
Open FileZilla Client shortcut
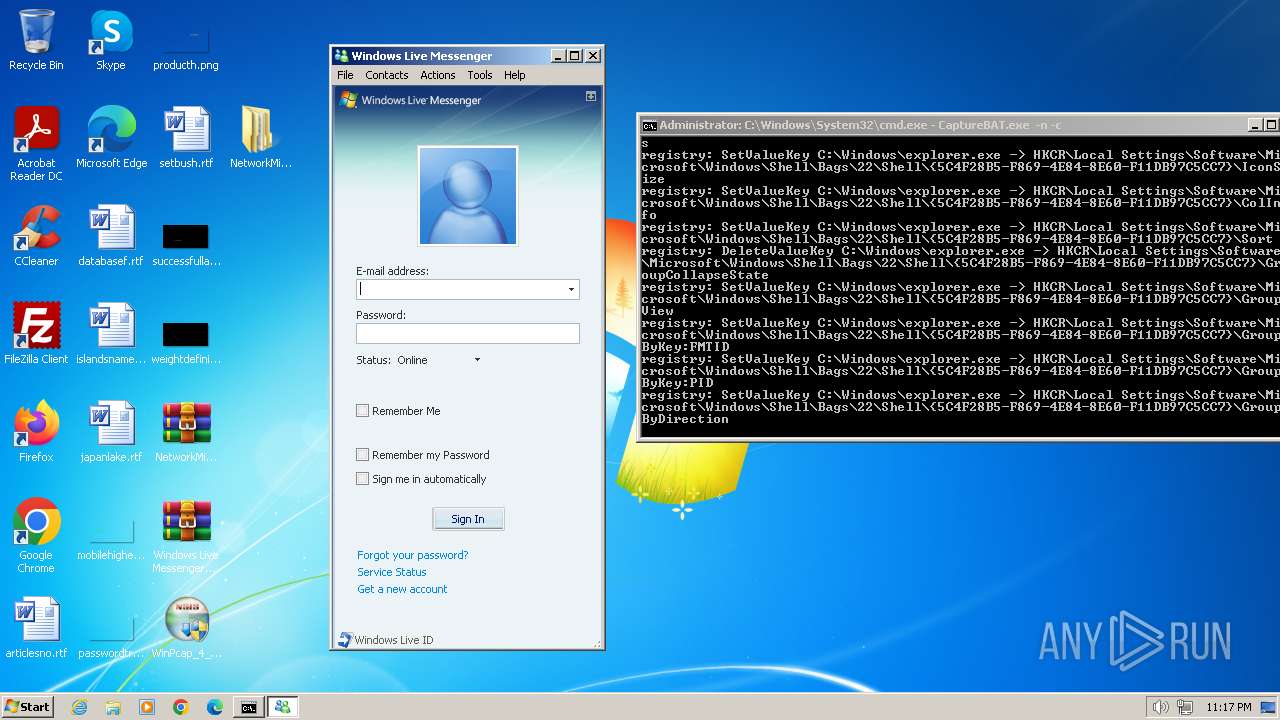(36, 334)
